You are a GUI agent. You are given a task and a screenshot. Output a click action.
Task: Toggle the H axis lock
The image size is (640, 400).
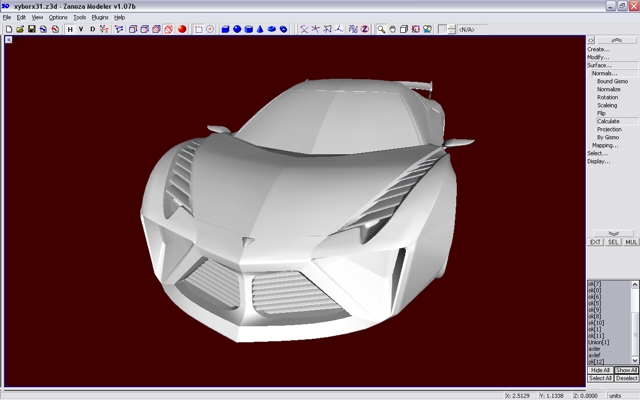tap(70, 29)
